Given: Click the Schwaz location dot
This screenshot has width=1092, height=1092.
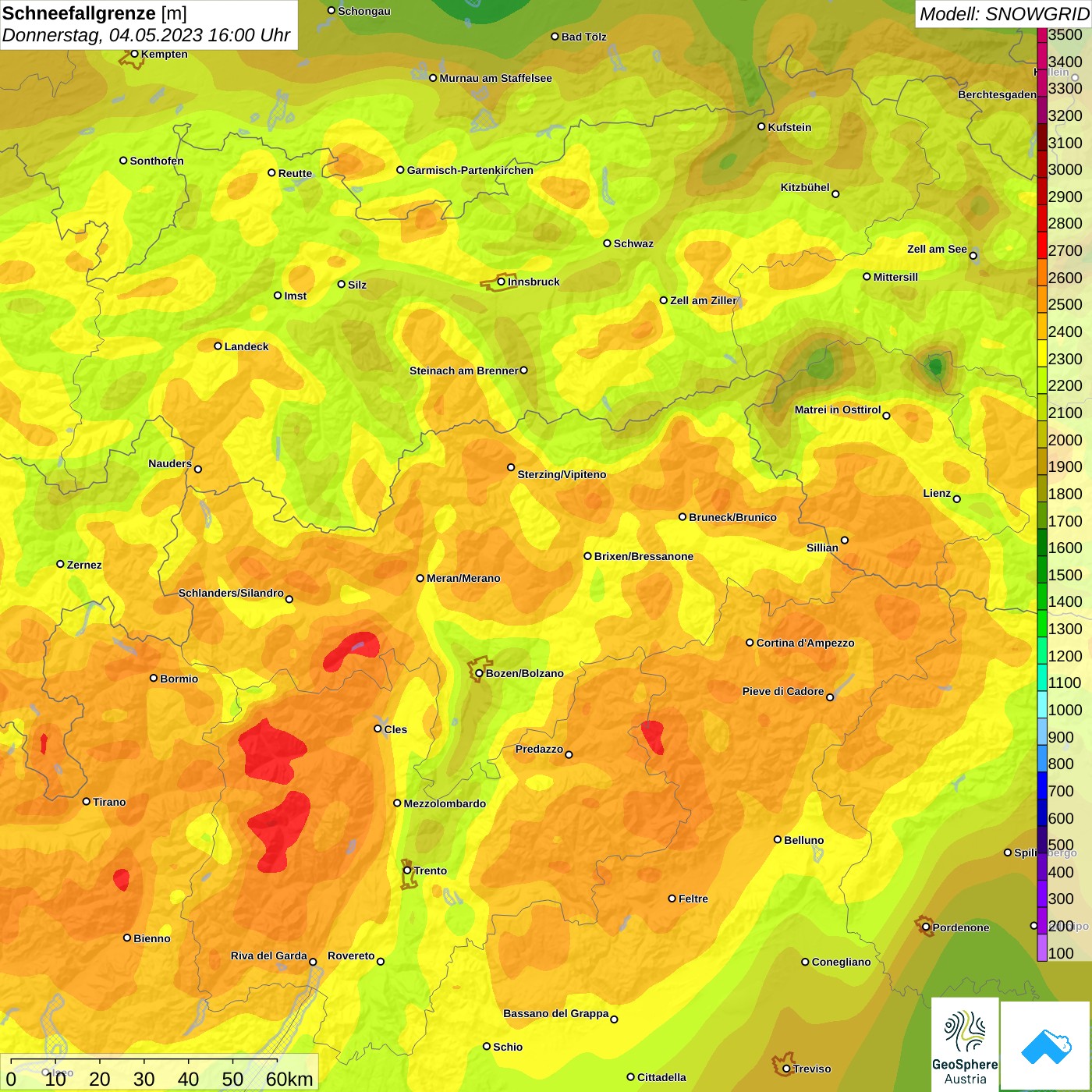Looking at the screenshot, I should 607,243.
